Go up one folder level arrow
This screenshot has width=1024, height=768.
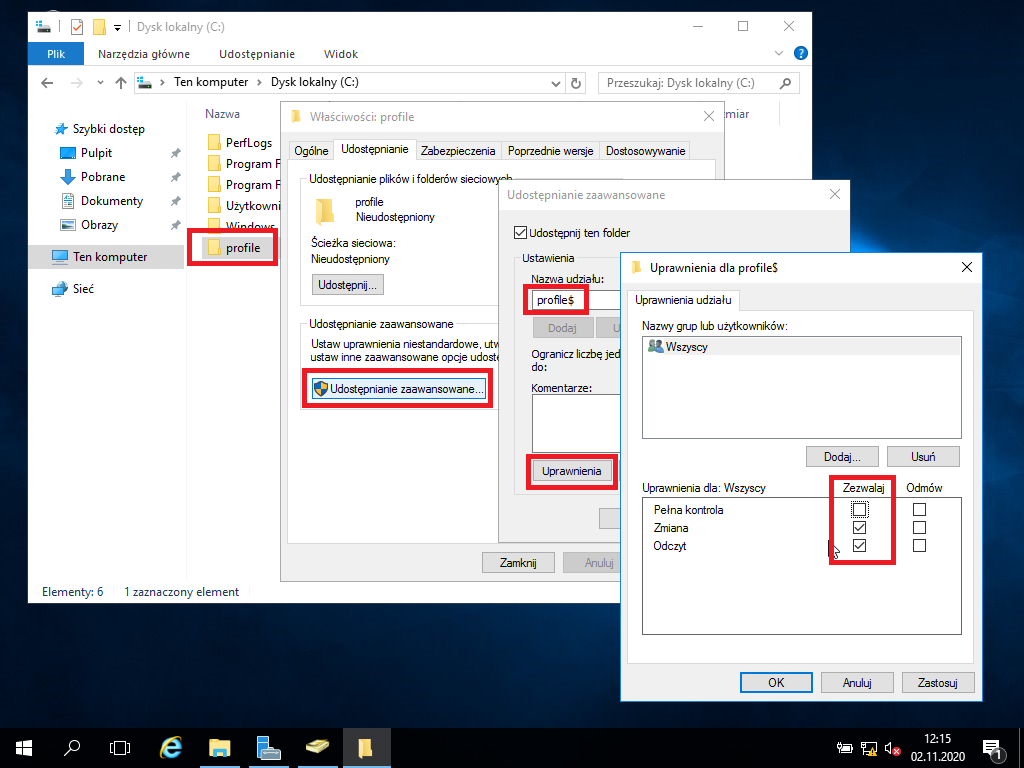(121, 82)
